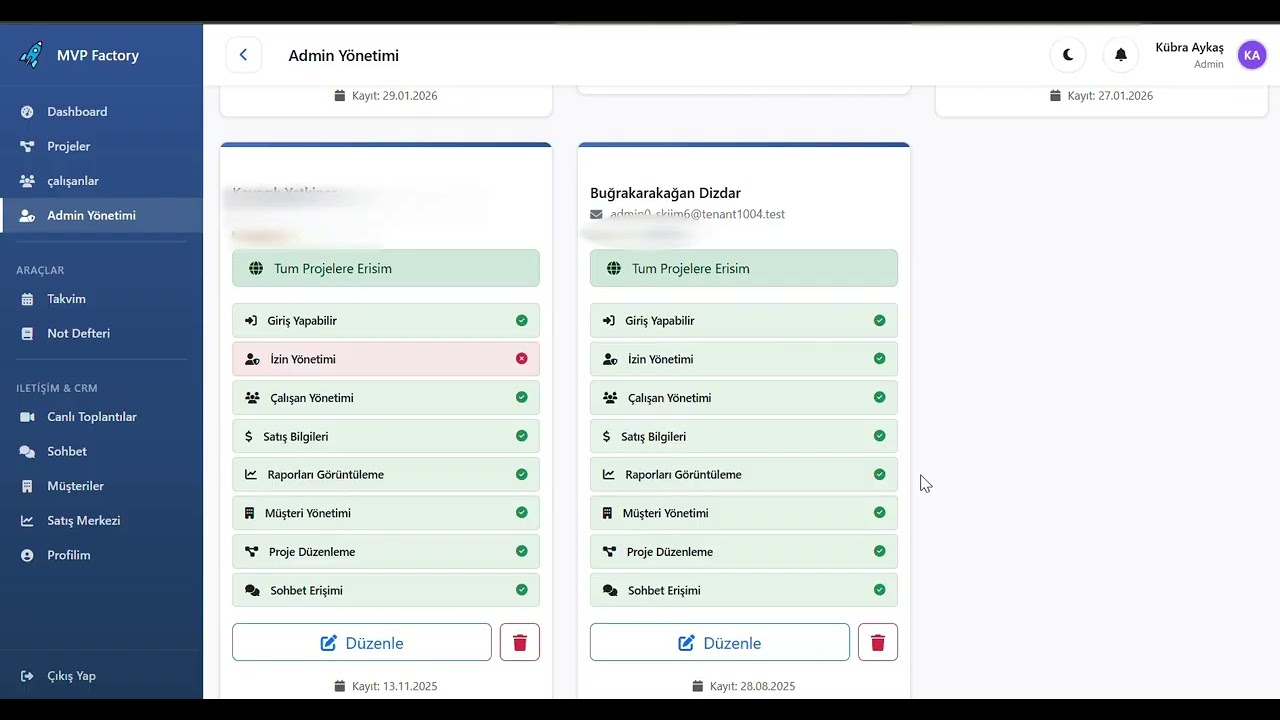Toggle Satış Bilgileri for Buğrakarakağan Dizdar

pyautogui.click(x=879, y=436)
